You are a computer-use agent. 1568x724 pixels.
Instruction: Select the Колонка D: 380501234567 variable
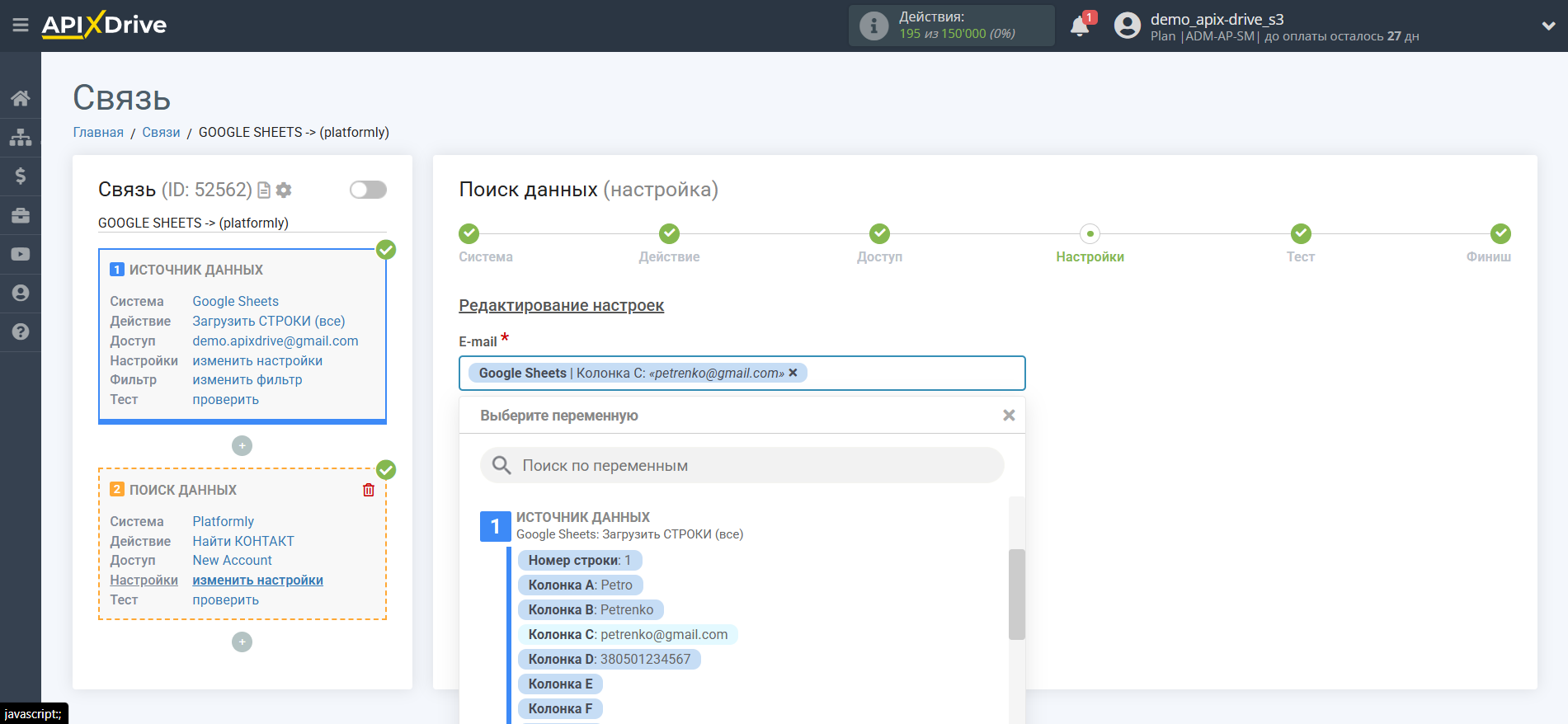tap(609, 659)
